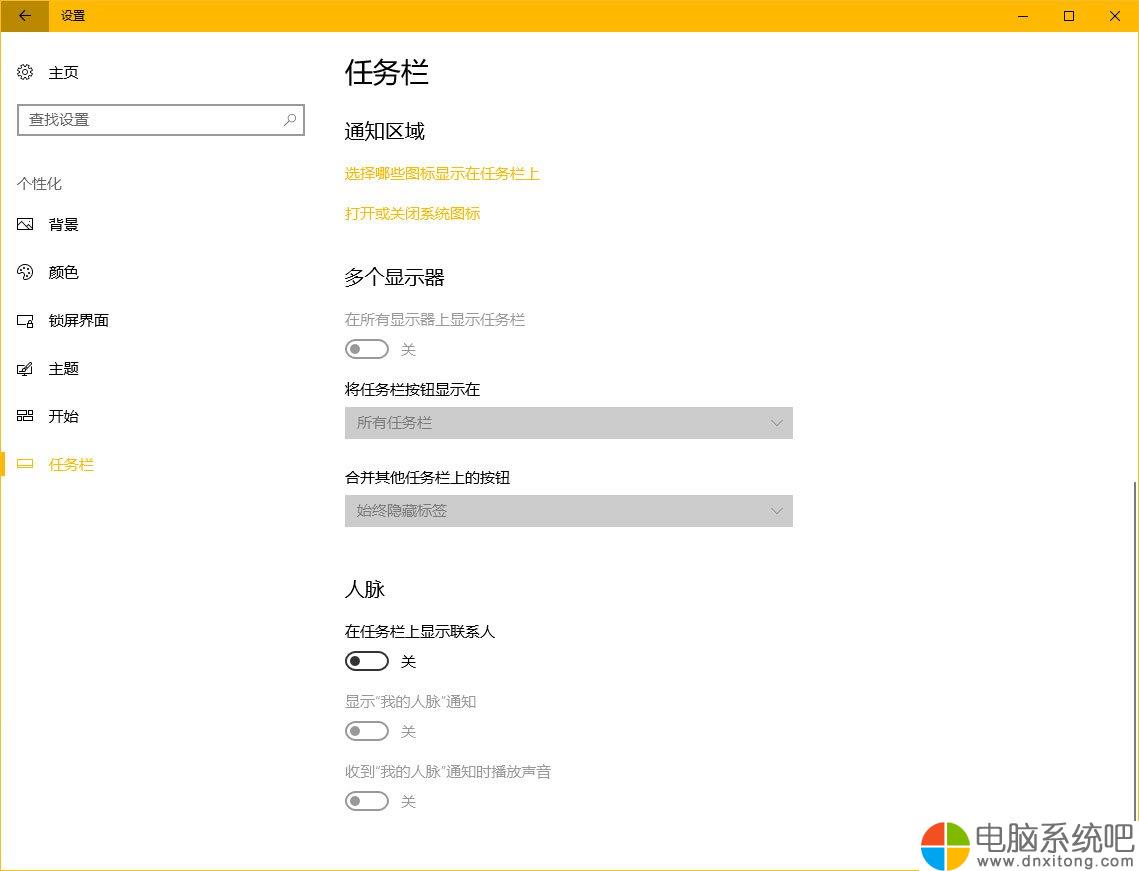Maximize the 设置 window
The width and height of the screenshot is (1139, 871).
pos(1069,15)
